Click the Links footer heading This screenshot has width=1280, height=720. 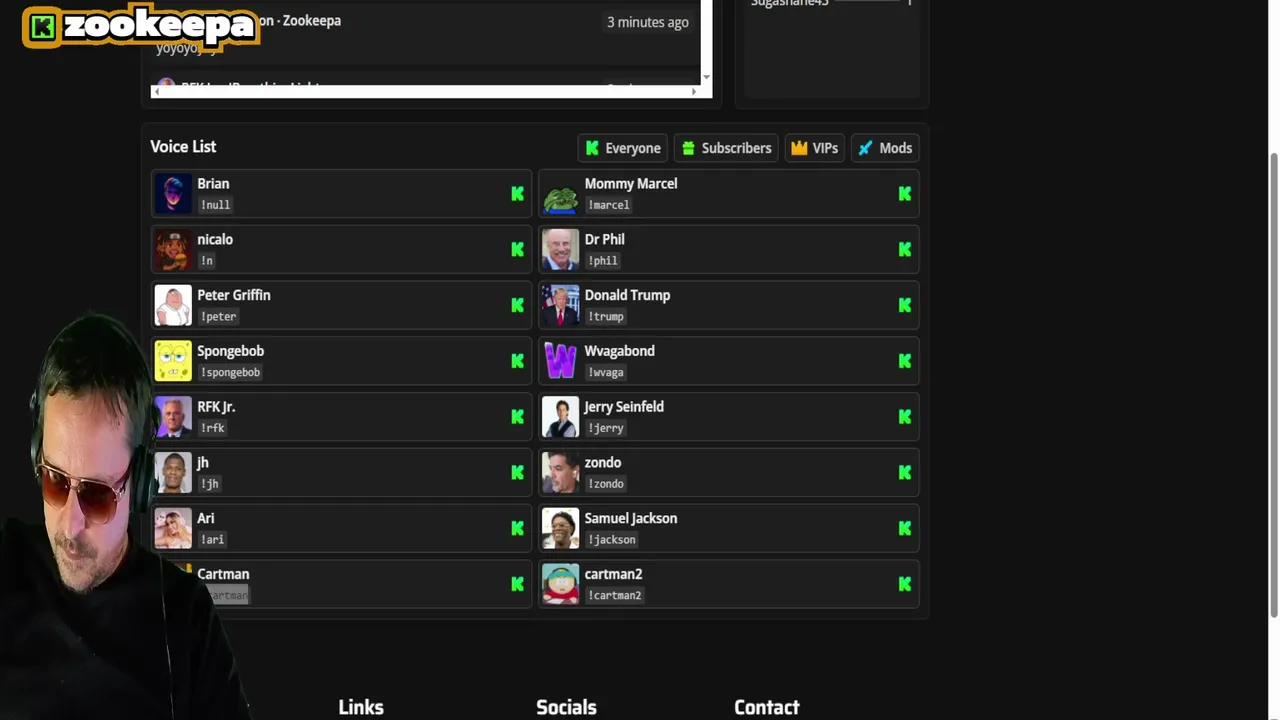pyautogui.click(x=361, y=707)
